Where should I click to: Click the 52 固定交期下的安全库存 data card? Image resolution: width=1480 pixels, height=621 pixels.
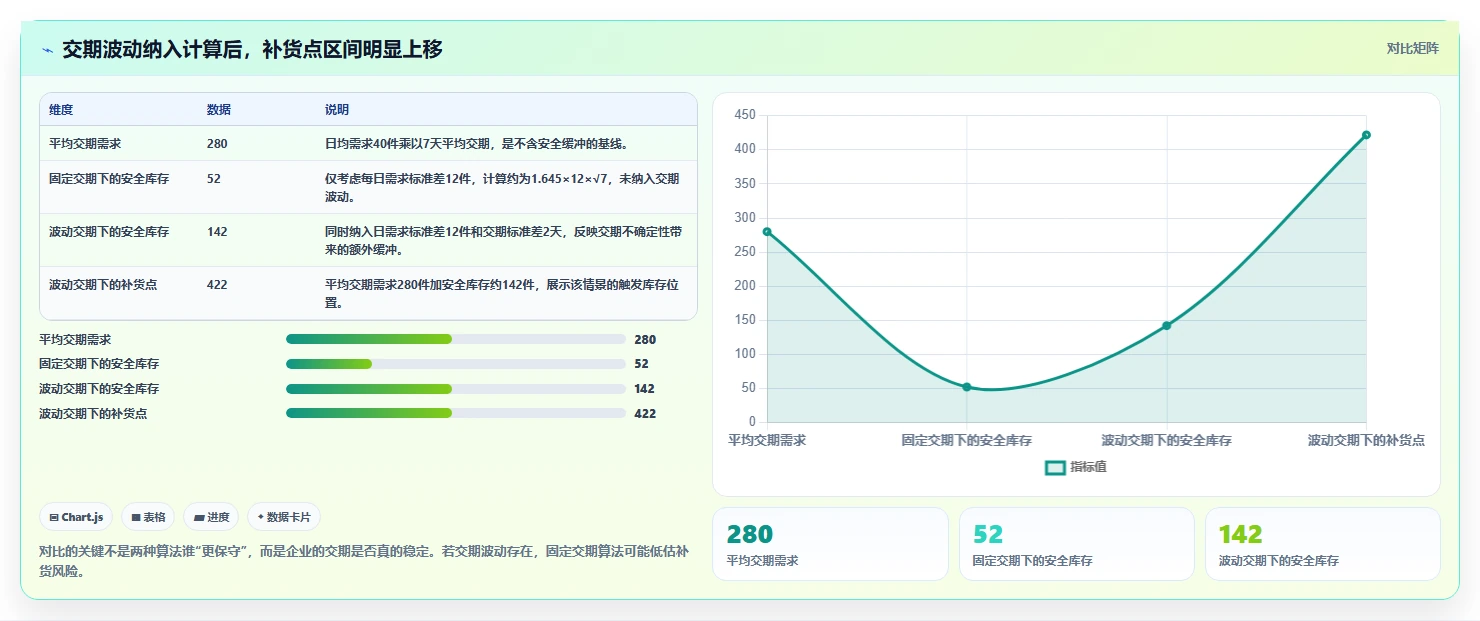[x=1076, y=544]
